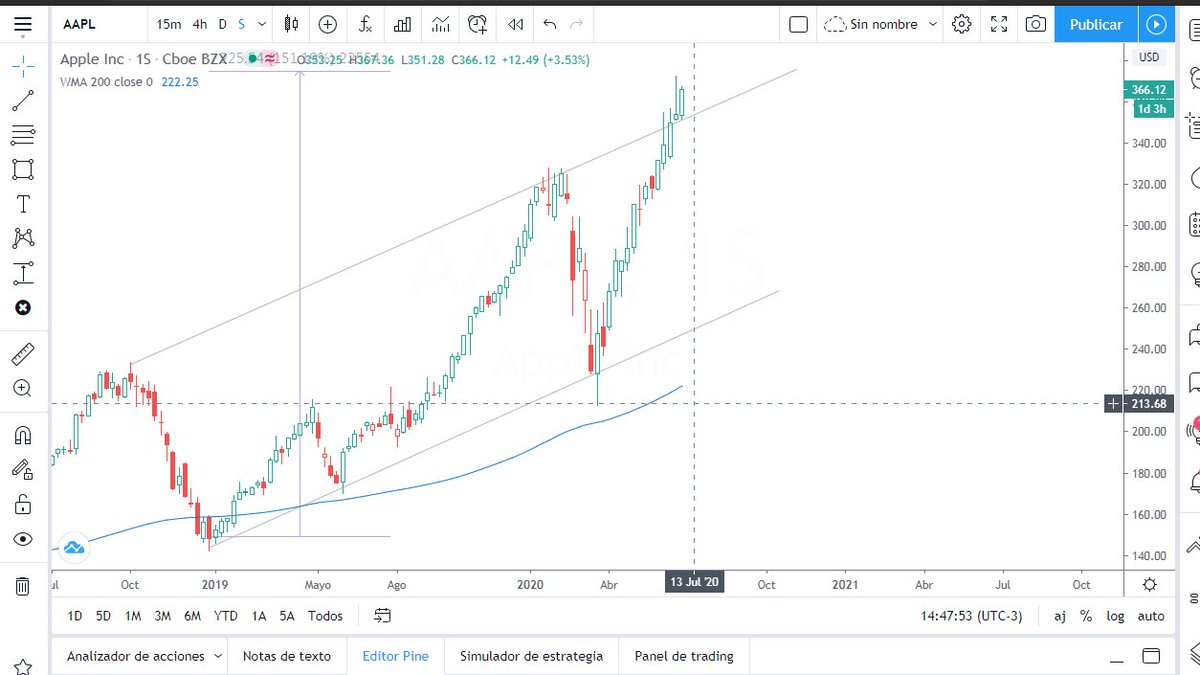Viewport: 1200px width, 675px height.
Task: Toggle logarithmic scale 'log'
Action: 1115,616
